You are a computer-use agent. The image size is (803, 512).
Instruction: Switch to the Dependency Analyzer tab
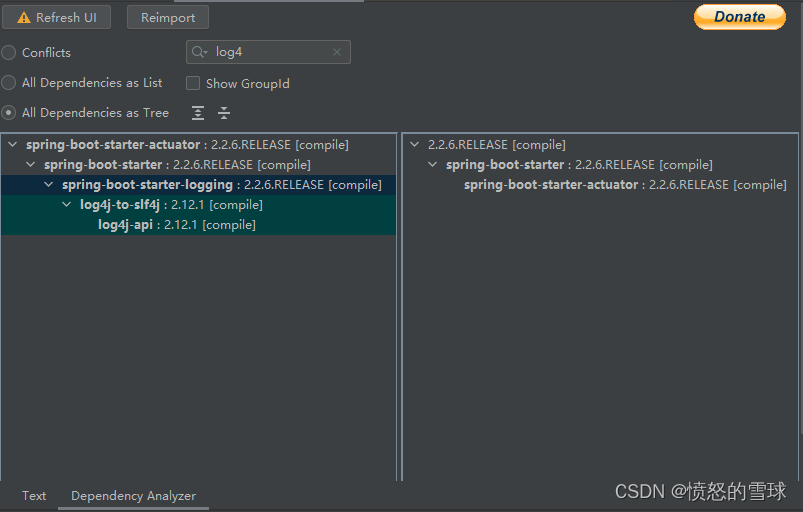[133, 496]
